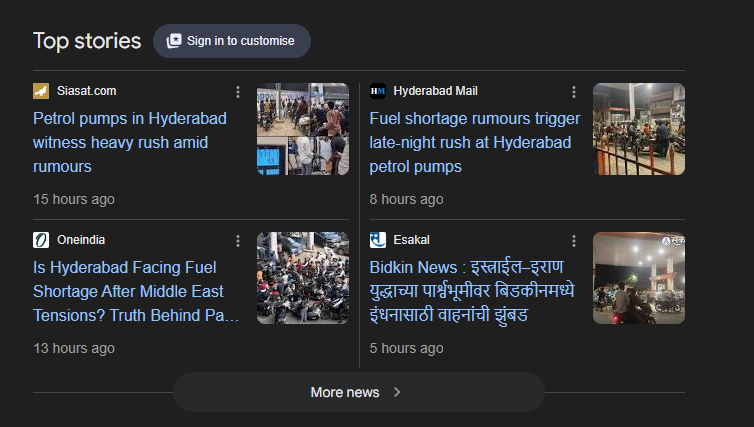The image size is (754, 427).
Task: Click the Siasat.com favicon icon
Action: (x=41, y=91)
